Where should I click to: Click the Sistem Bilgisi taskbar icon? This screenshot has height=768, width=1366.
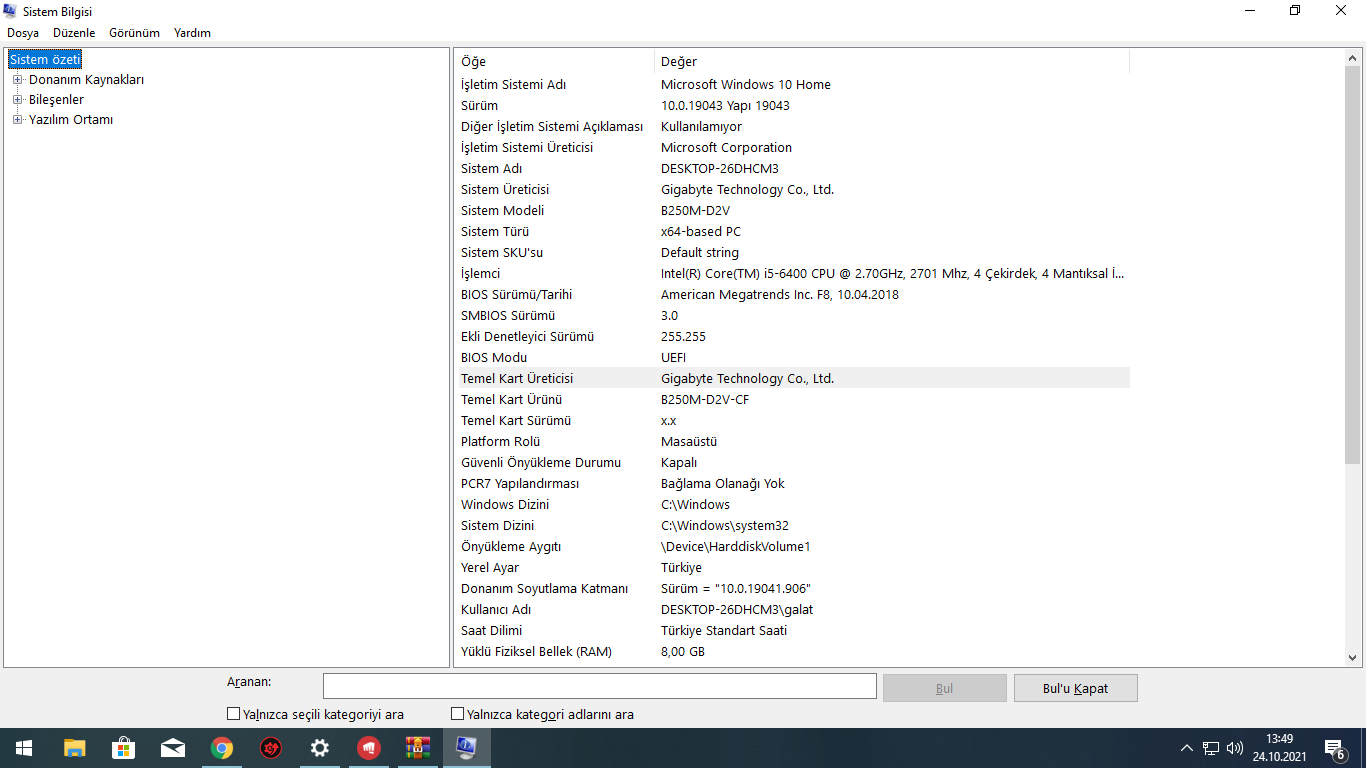coord(466,748)
